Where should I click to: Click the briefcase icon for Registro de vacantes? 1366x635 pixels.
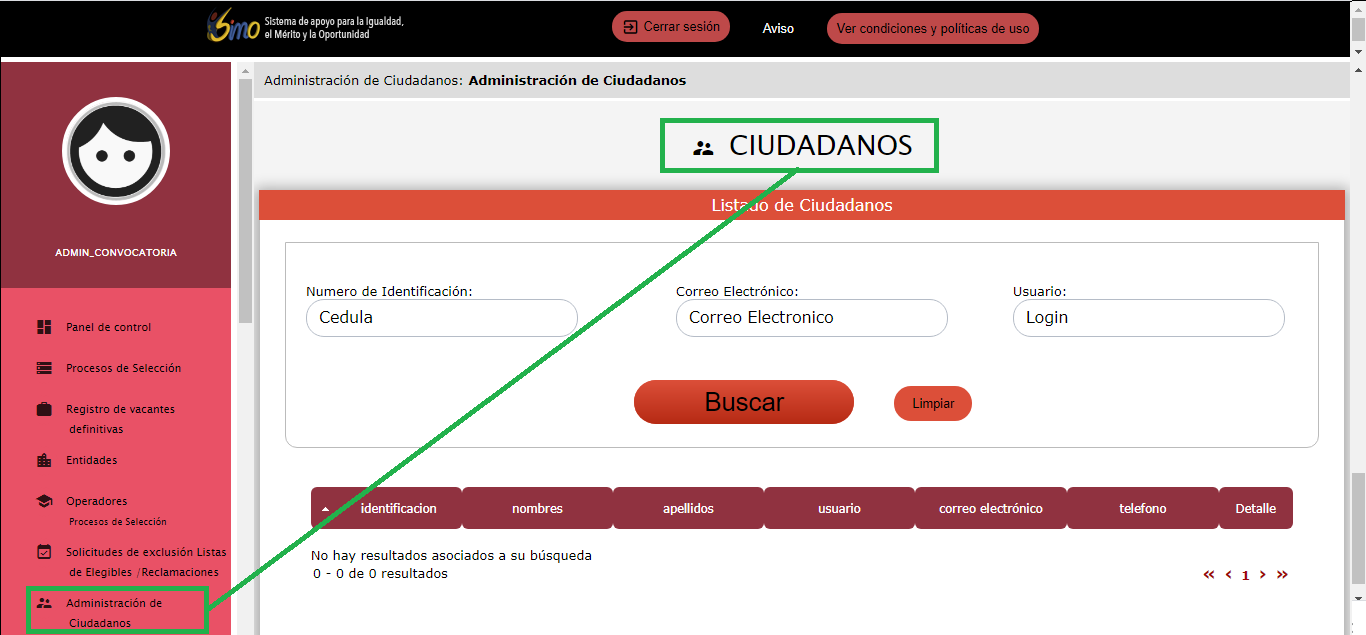44,409
